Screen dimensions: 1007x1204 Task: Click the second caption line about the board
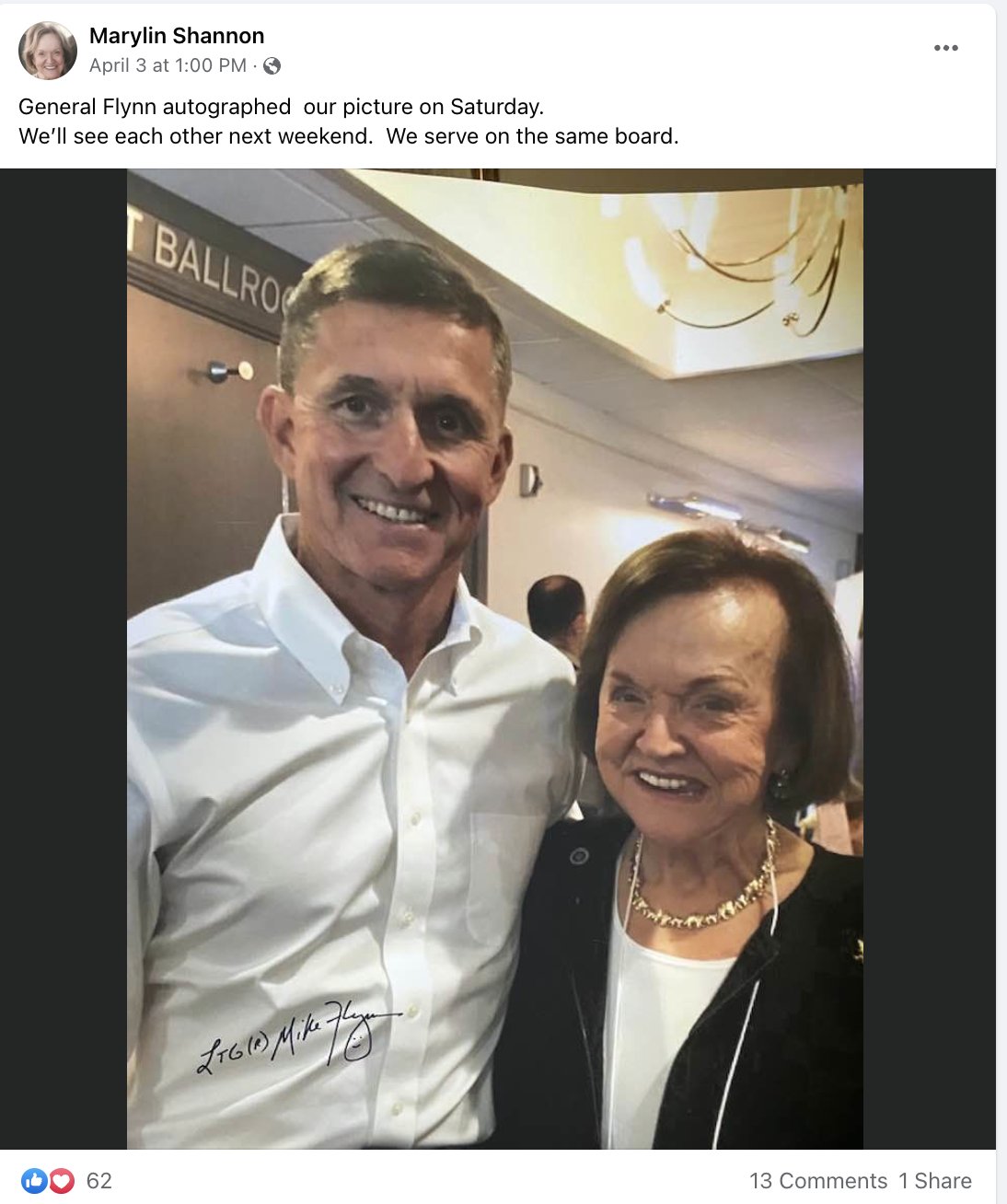[349, 136]
